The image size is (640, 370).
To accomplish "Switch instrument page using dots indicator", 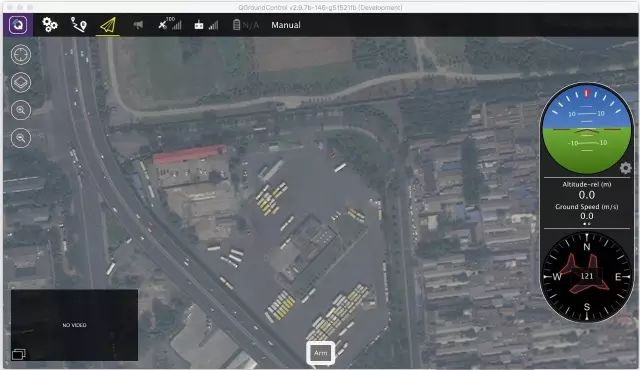I will (587, 224).
